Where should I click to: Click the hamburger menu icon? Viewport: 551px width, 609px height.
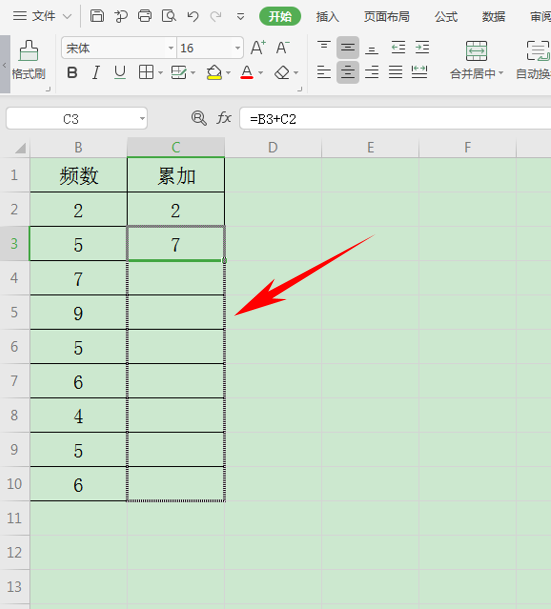click(x=20, y=16)
